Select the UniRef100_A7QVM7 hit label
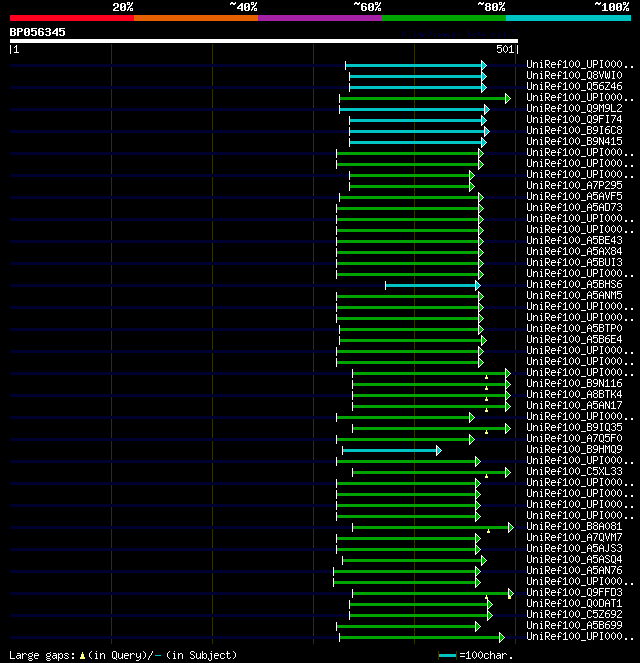The height and width of the screenshot is (663, 640). 574,537
